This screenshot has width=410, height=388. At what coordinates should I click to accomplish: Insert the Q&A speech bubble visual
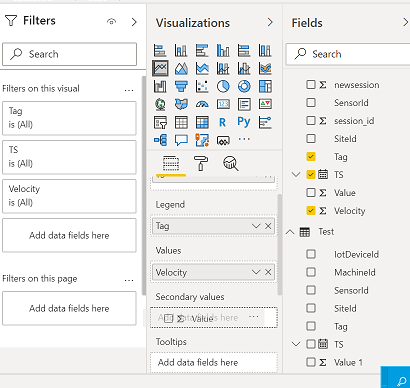(x=181, y=140)
